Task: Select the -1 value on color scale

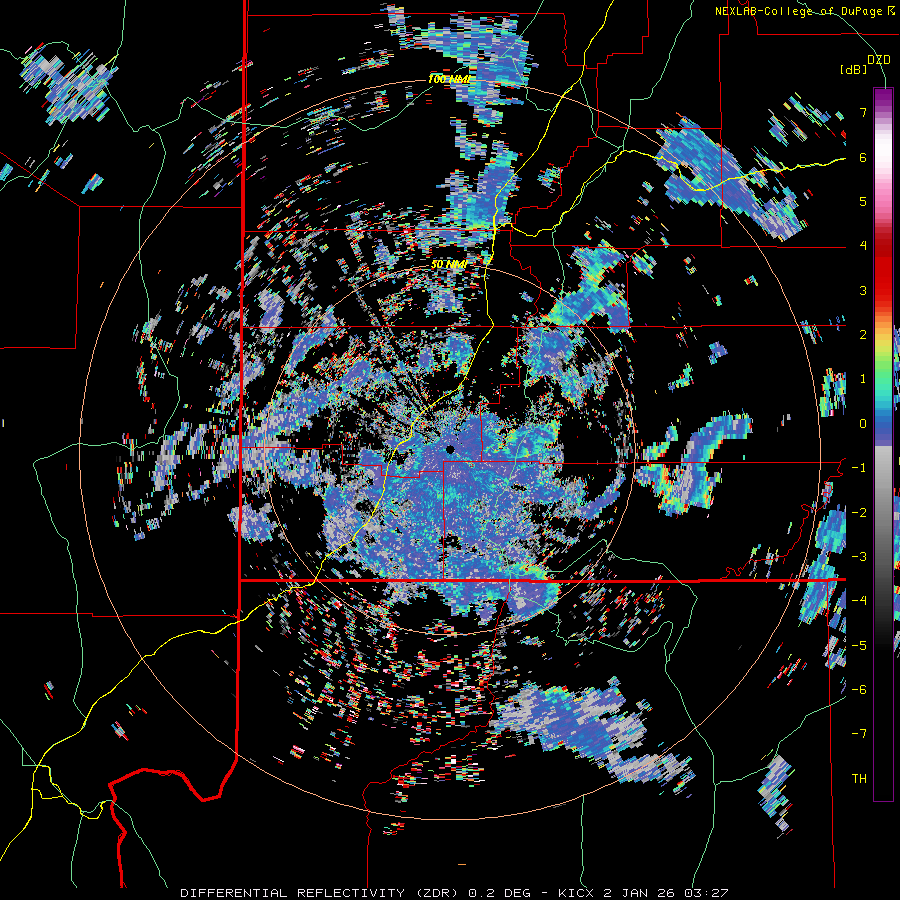Action: (859, 468)
